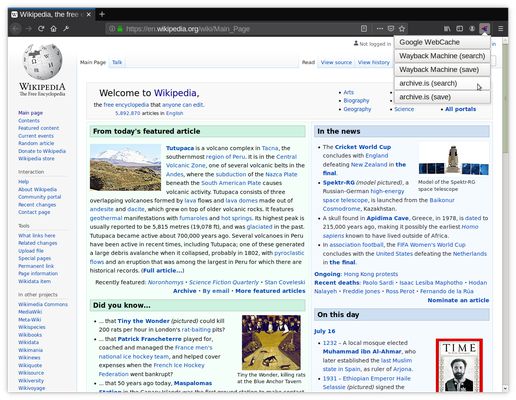Save page to Pocket icon
Viewport: 516px width, 400px height.
pos(391,29)
